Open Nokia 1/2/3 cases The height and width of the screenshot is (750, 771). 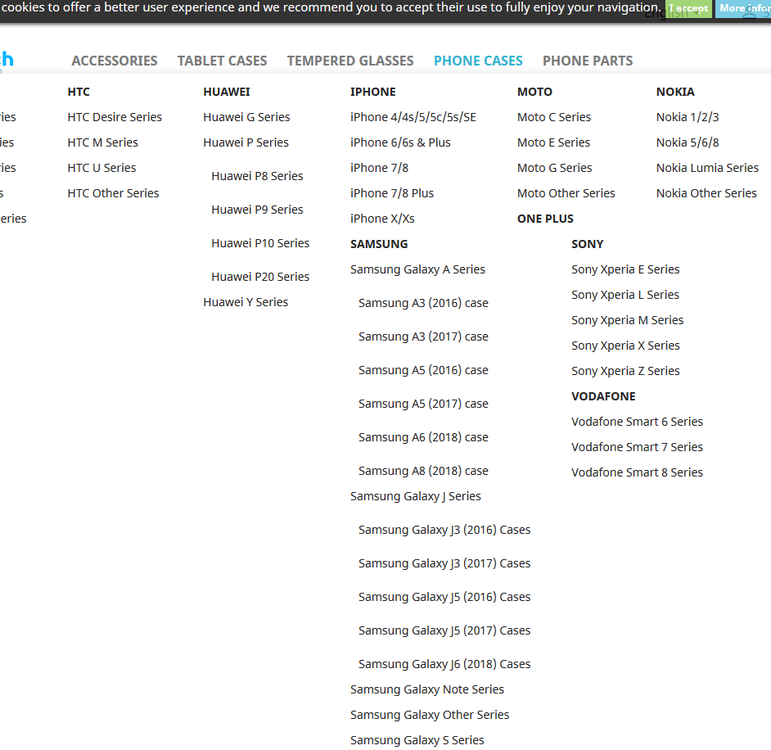[x=687, y=117]
